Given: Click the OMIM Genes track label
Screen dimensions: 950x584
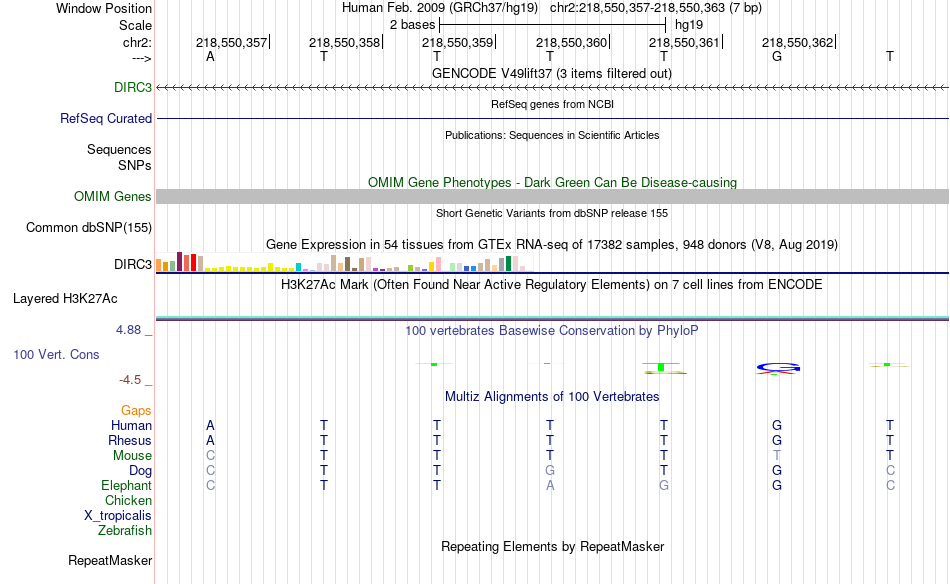Looking at the screenshot, I should [113, 197].
